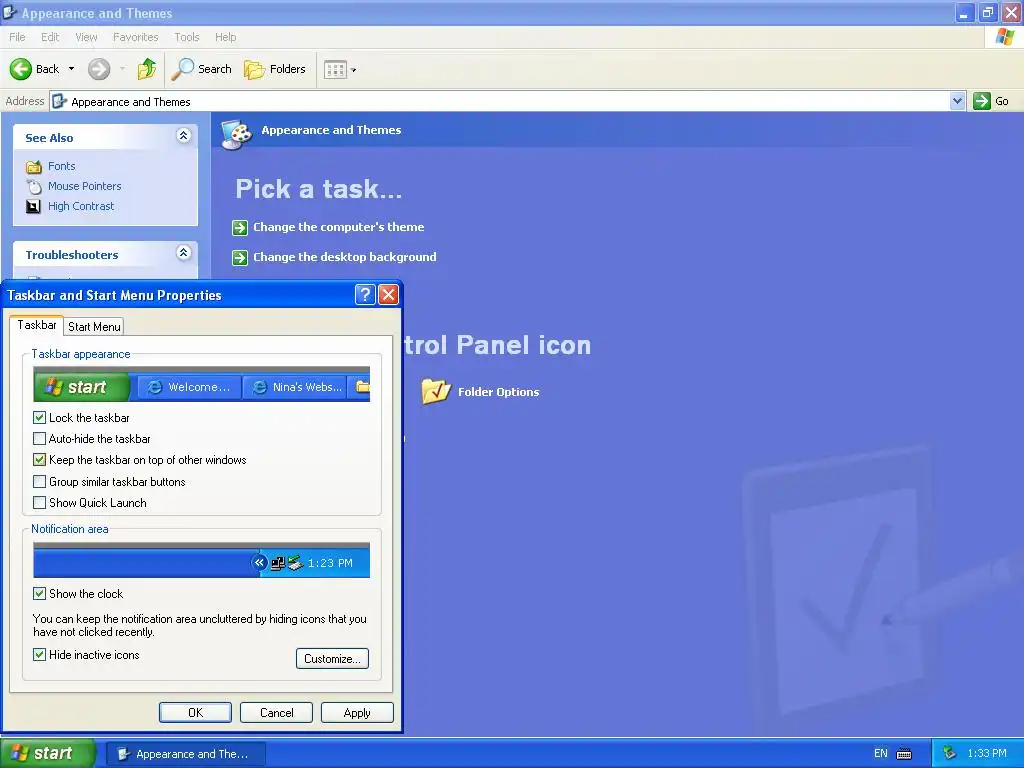1024x768 pixels.
Task: Select Appearance and Themes taskbar button
Action: pos(185,754)
